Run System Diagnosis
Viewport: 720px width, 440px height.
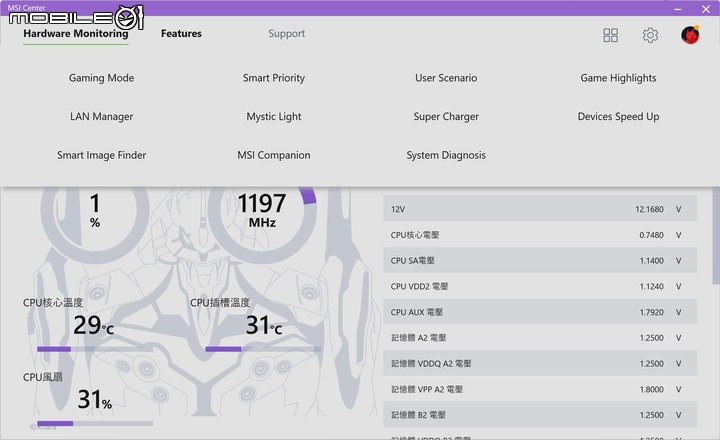tap(446, 155)
